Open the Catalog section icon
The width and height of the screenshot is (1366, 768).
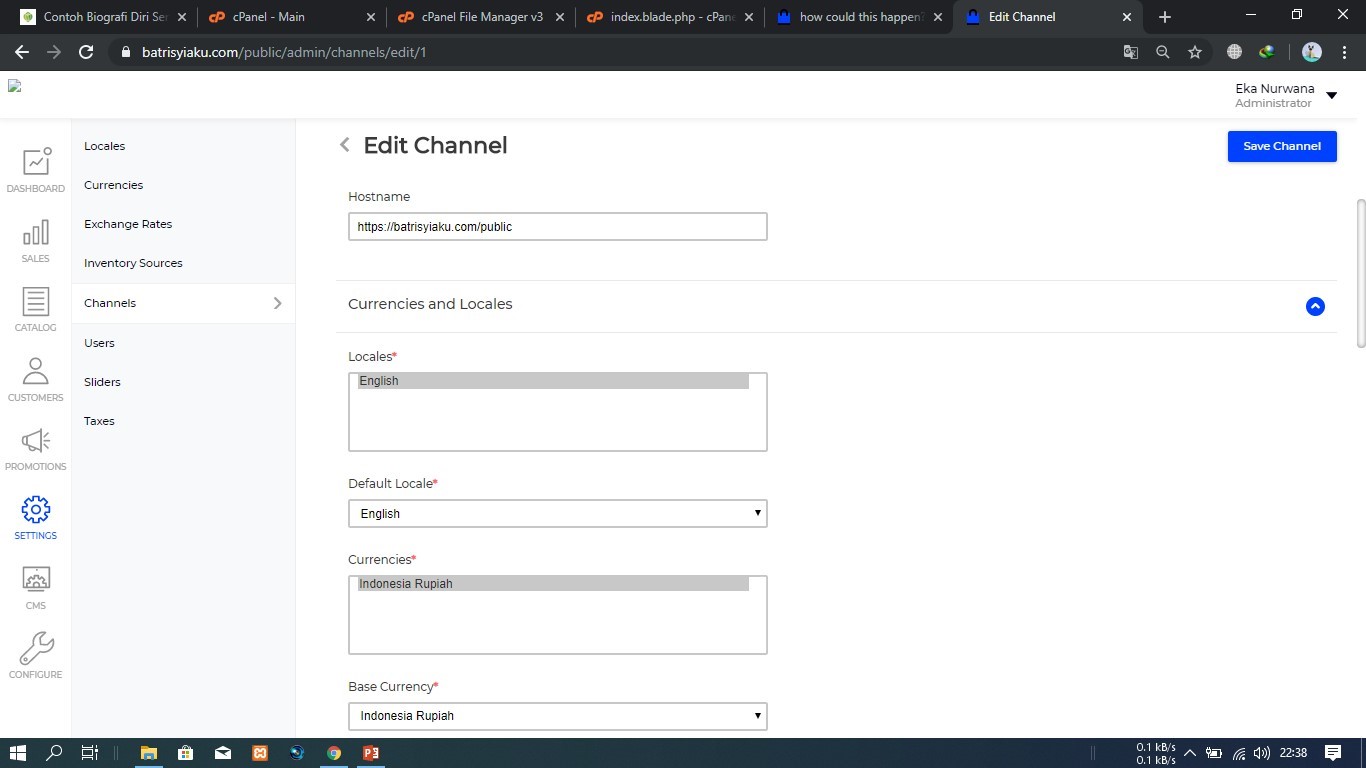[x=35, y=302]
